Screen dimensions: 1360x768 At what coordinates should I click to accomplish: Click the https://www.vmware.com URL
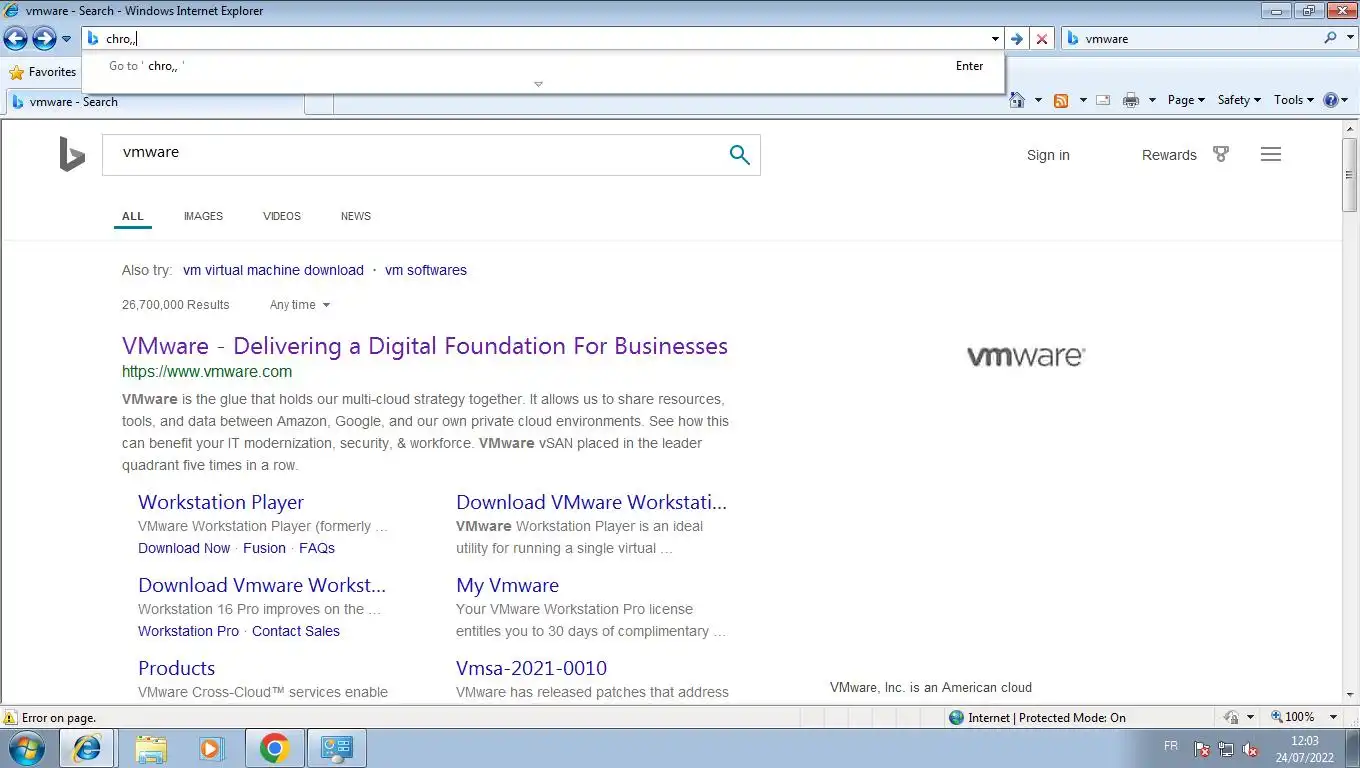tap(207, 372)
